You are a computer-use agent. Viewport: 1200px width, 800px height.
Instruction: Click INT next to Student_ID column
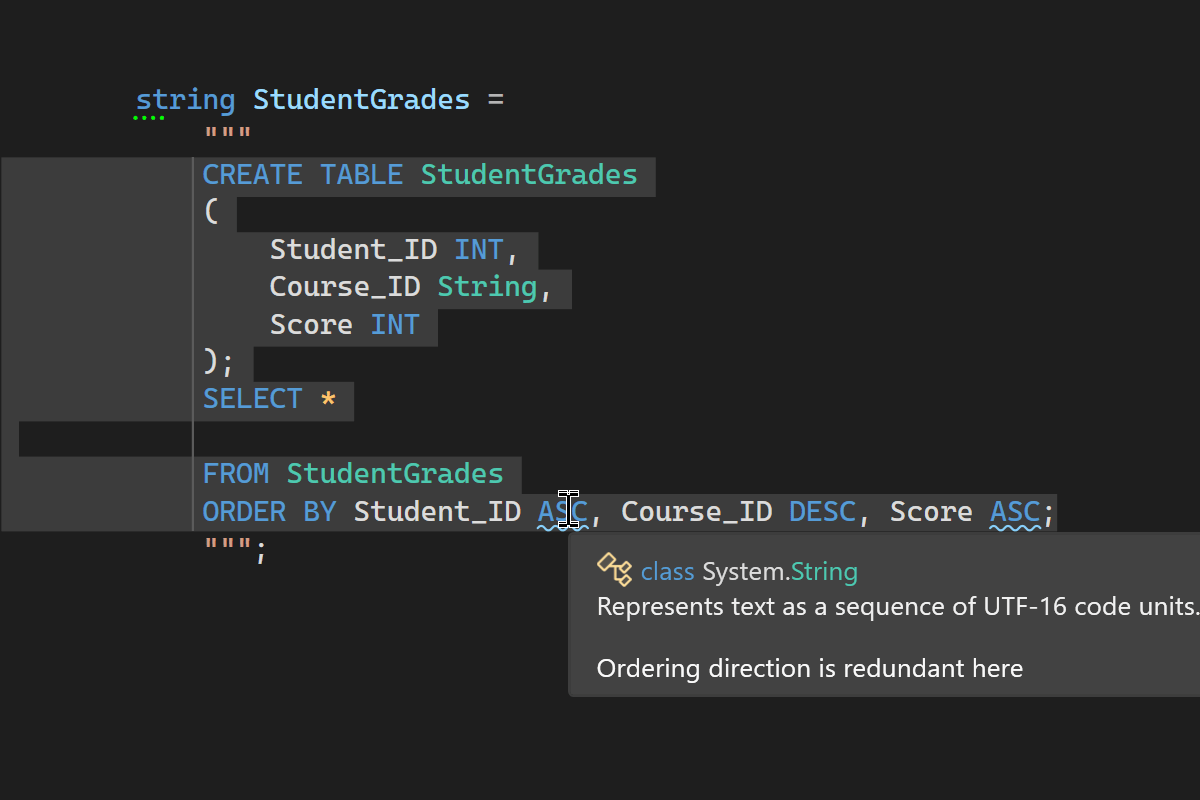pyautogui.click(x=479, y=249)
